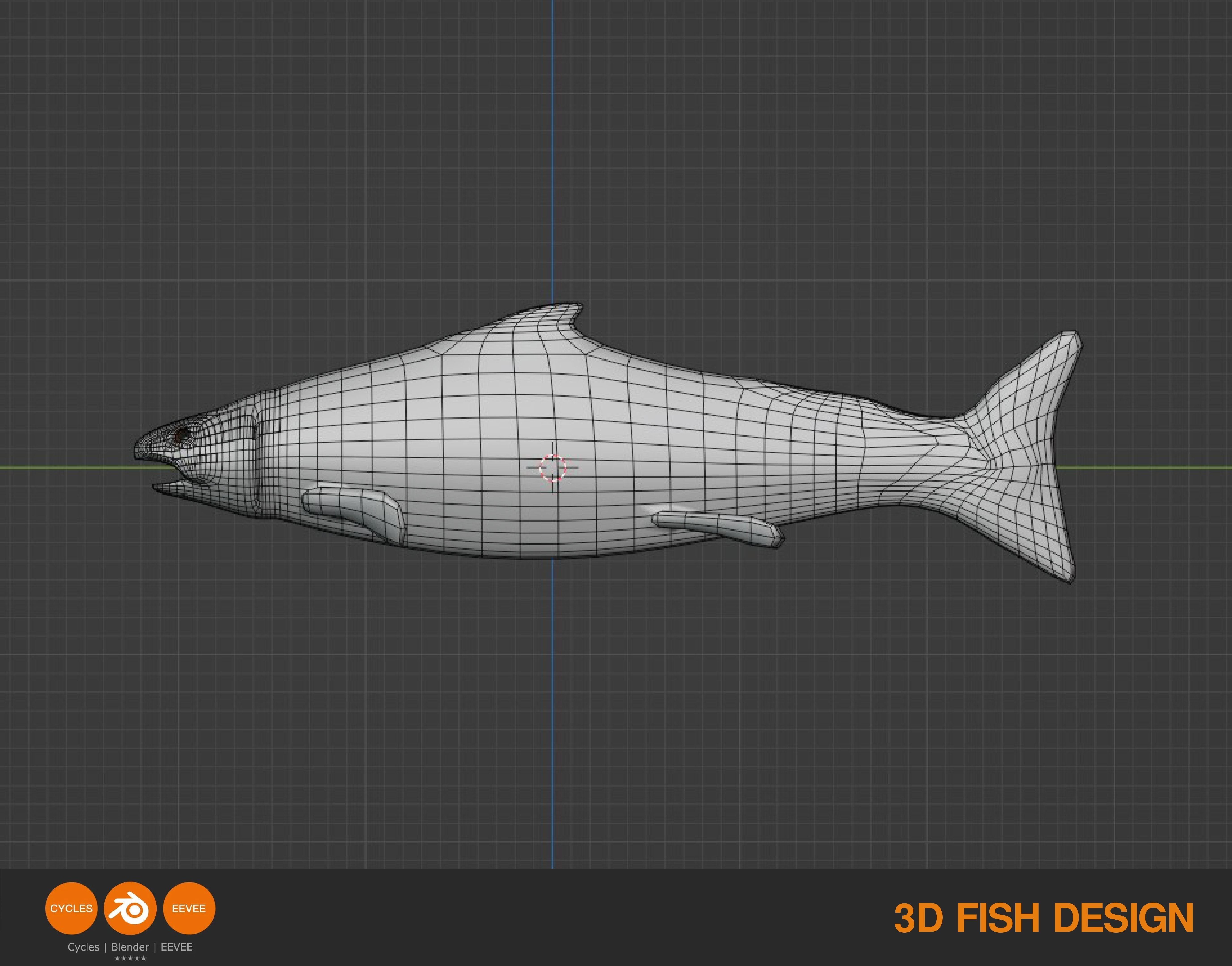Click the 3D cursor crosshair in viewport
This screenshot has height=966, width=1232.
(x=553, y=467)
